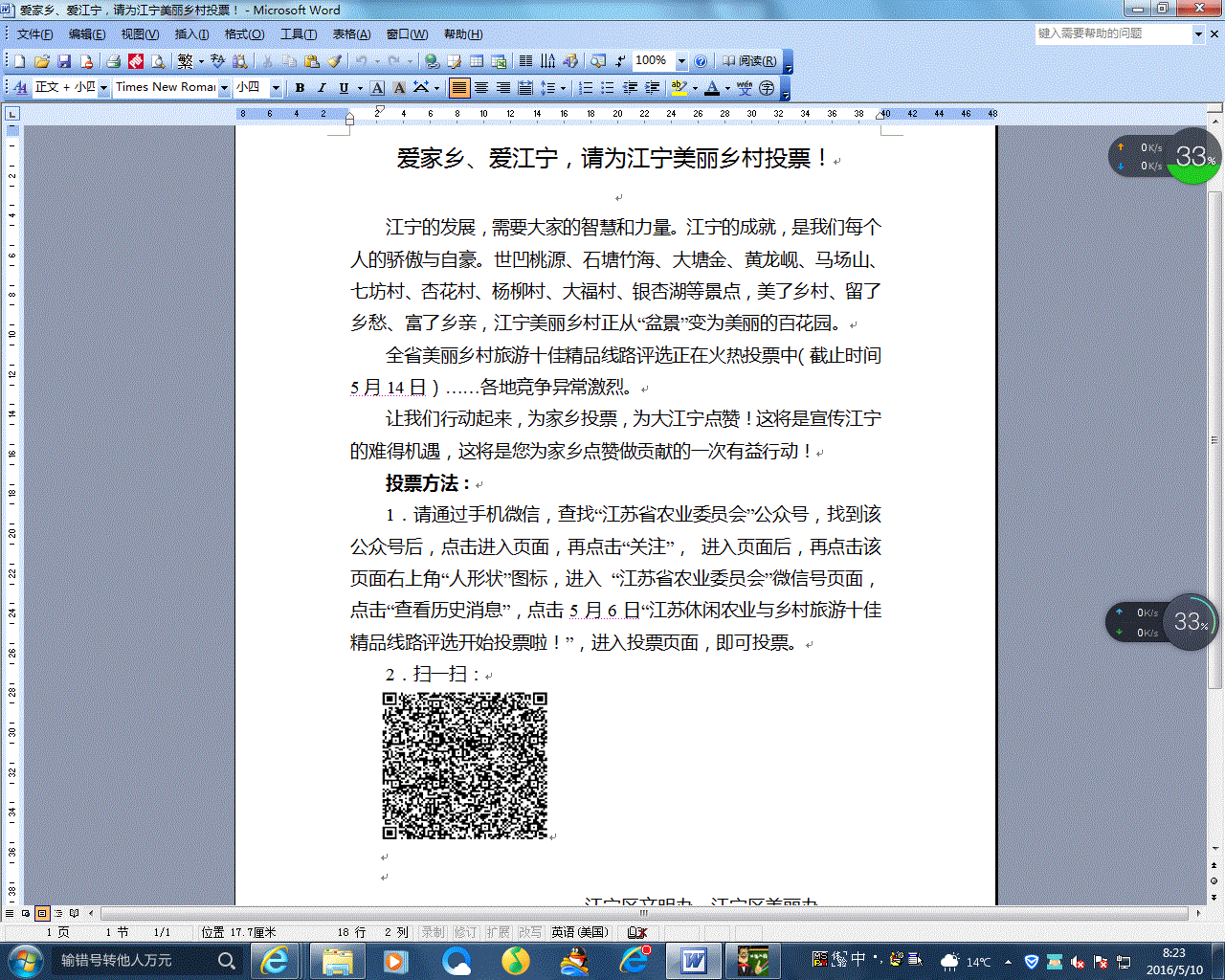
Task: Open Print Preview with the magnifier page icon
Action: point(158,61)
